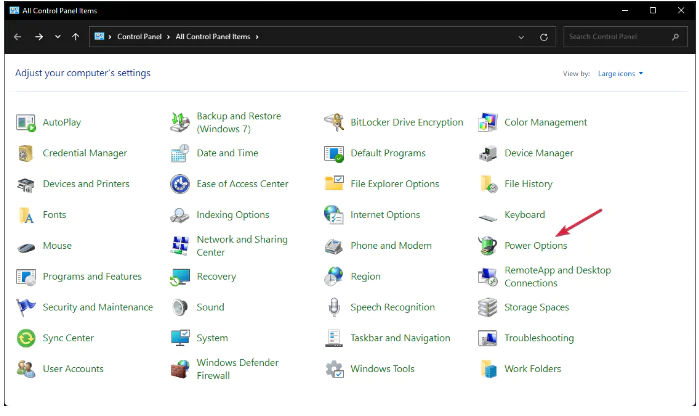Viewport: 699px width, 416px height.
Task: Go back using the Back arrow
Action: (17, 37)
